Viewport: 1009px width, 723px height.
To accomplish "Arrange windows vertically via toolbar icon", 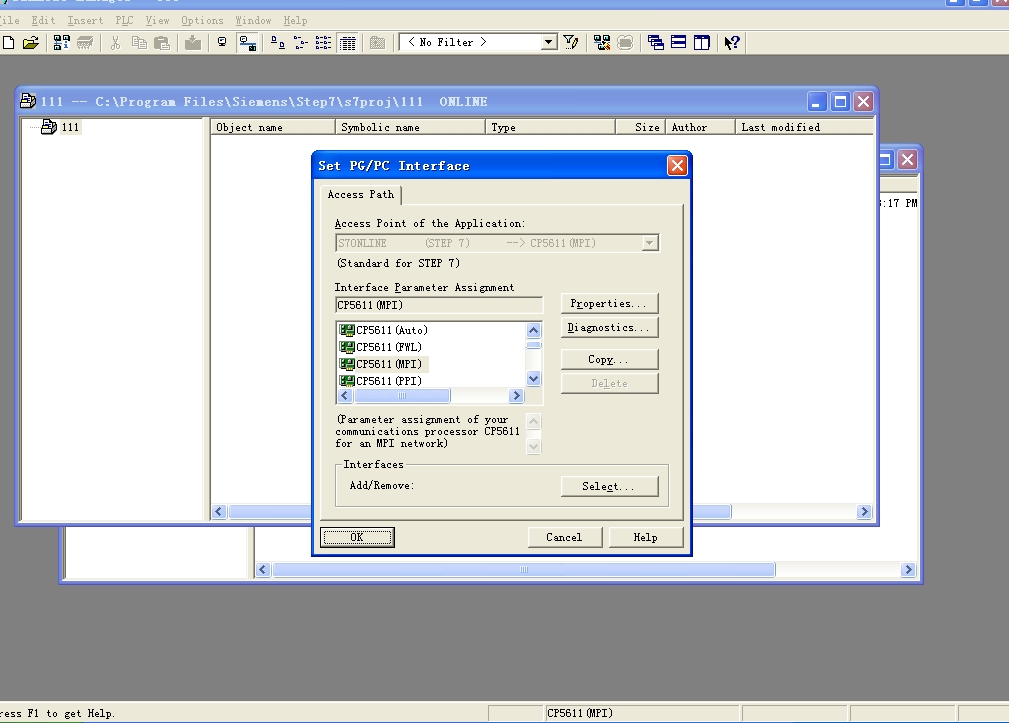I will click(701, 42).
